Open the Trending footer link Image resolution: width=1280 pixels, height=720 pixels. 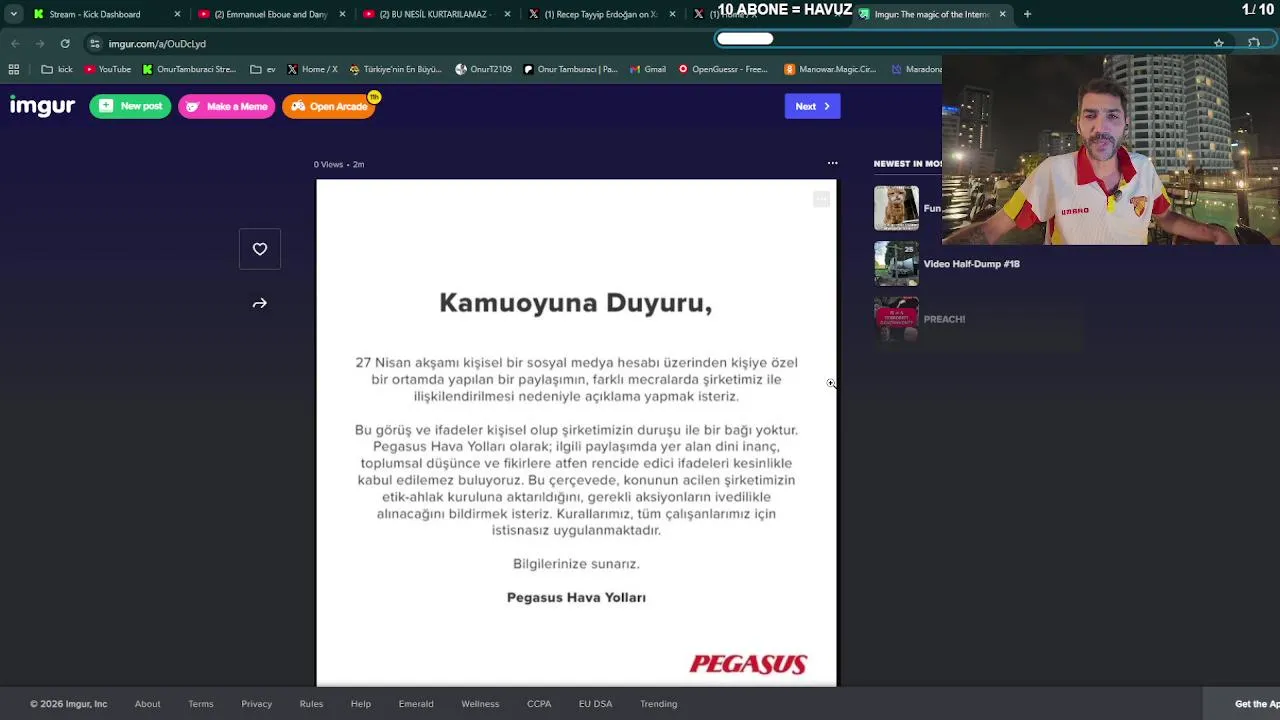point(659,704)
